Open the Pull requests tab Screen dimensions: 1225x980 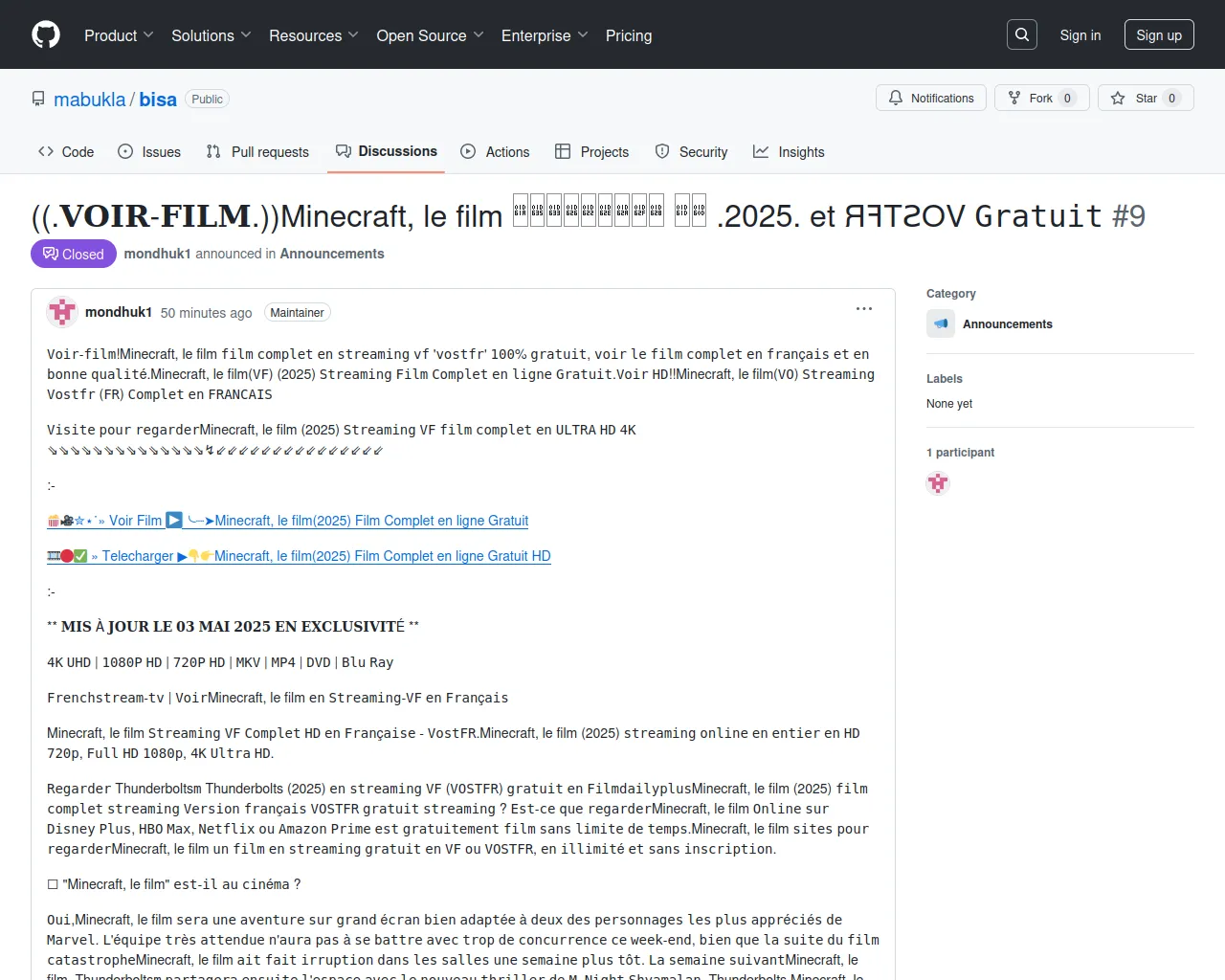point(257,152)
